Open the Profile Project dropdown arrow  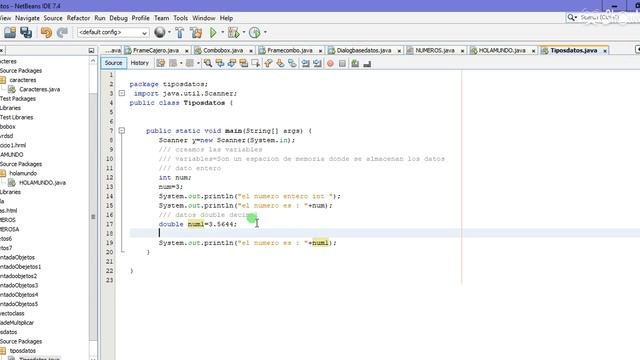(x=265, y=32)
